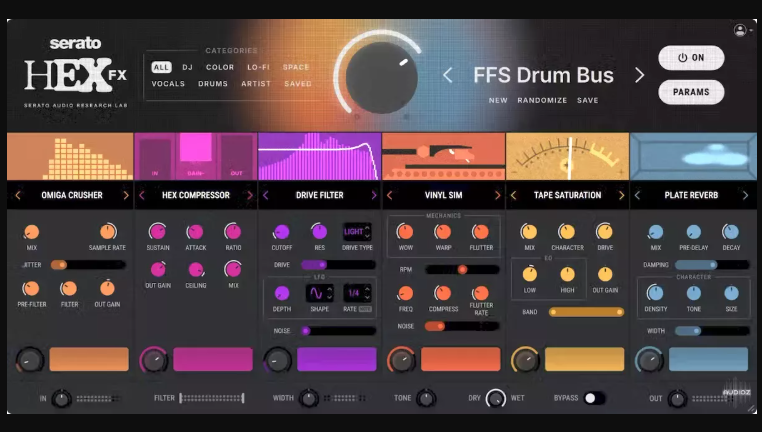The width and height of the screenshot is (762, 432).
Task: Click the large macro knob
Action: pos(381,78)
